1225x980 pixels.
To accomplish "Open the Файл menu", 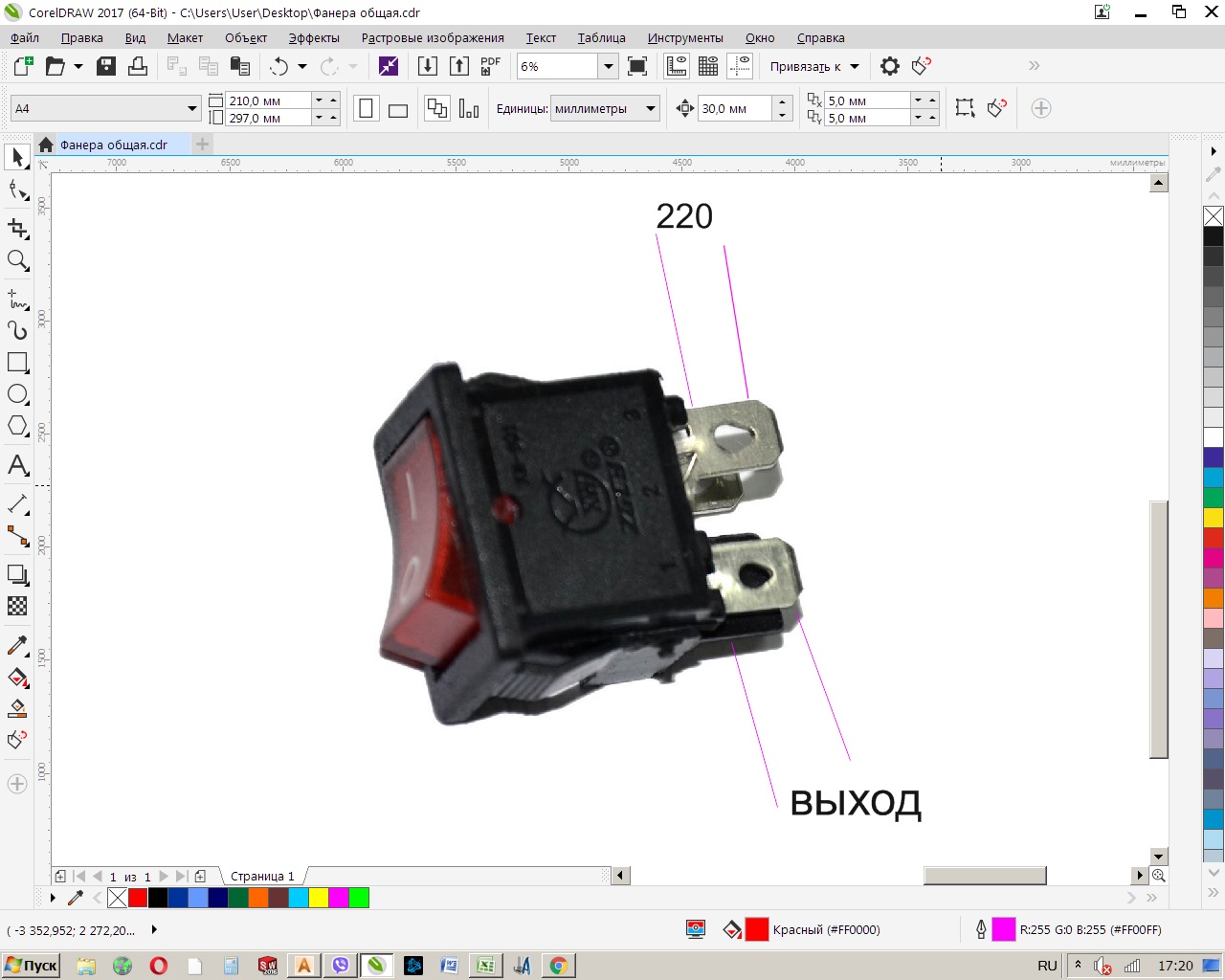I will (x=25, y=38).
